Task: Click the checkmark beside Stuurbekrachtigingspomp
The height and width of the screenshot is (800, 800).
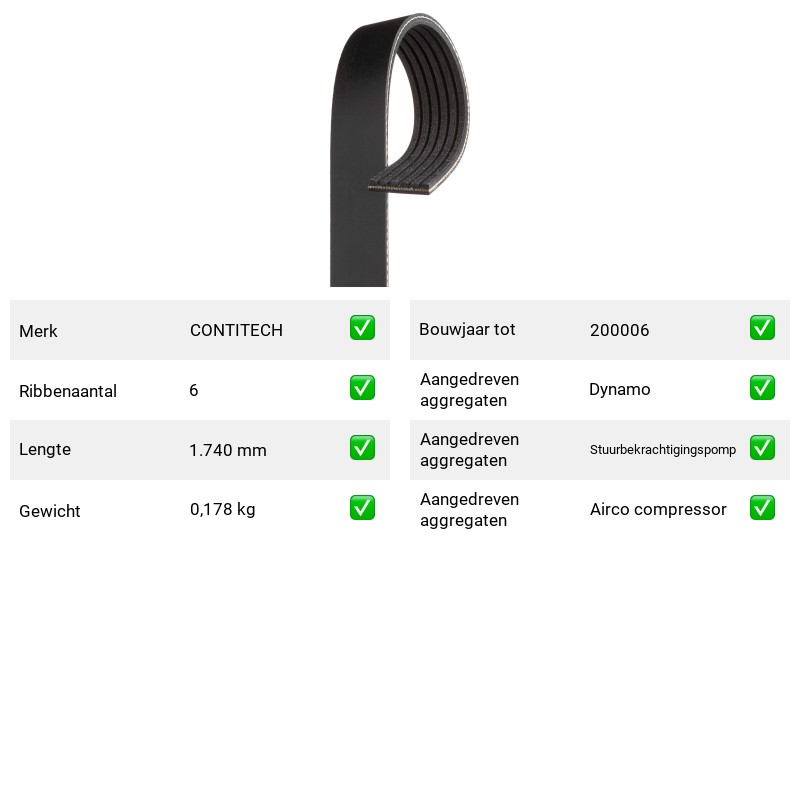Action: pos(762,447)
